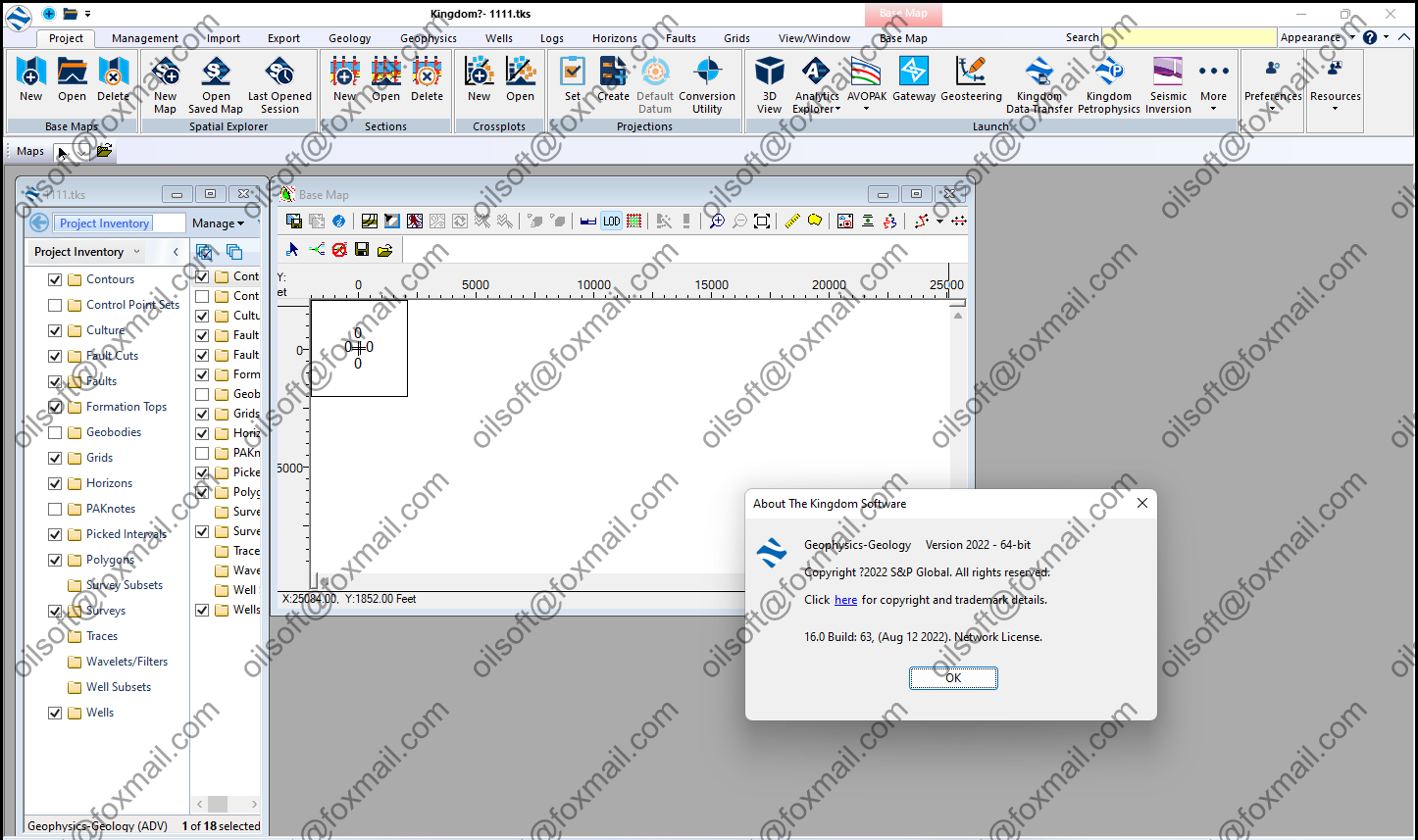Expand the Project Inventory dropdown header

[x=87, y=252]
